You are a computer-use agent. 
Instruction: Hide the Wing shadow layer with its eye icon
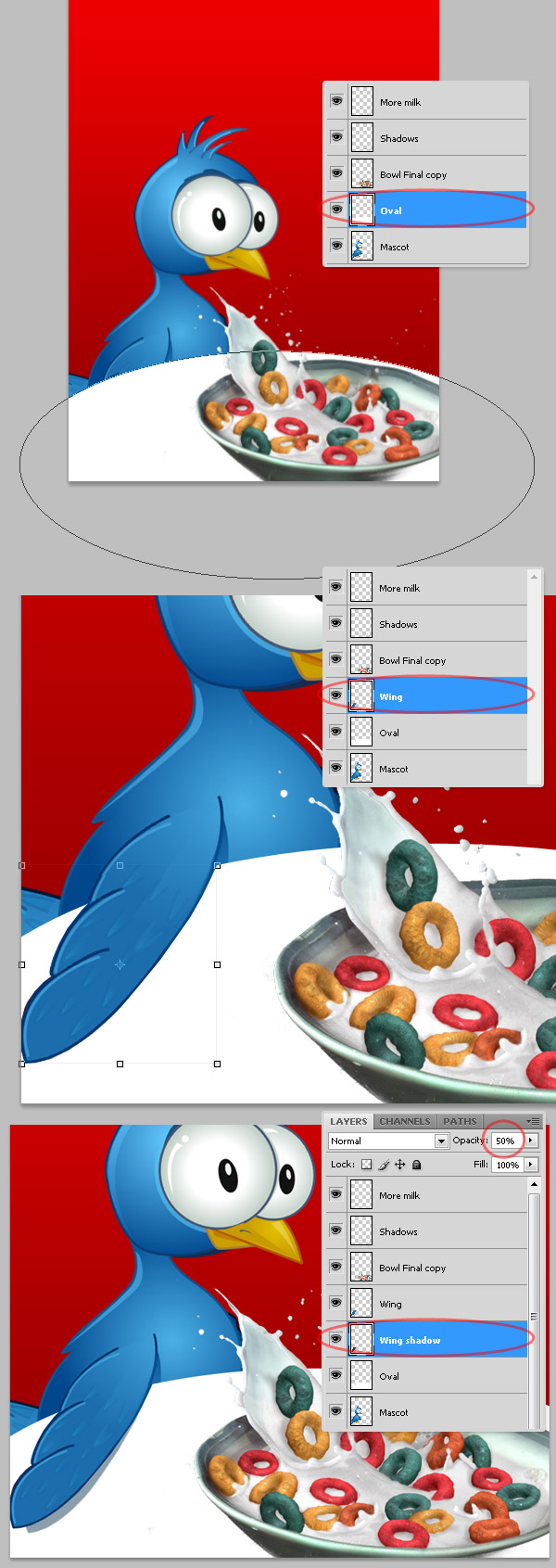[336, 1340]
